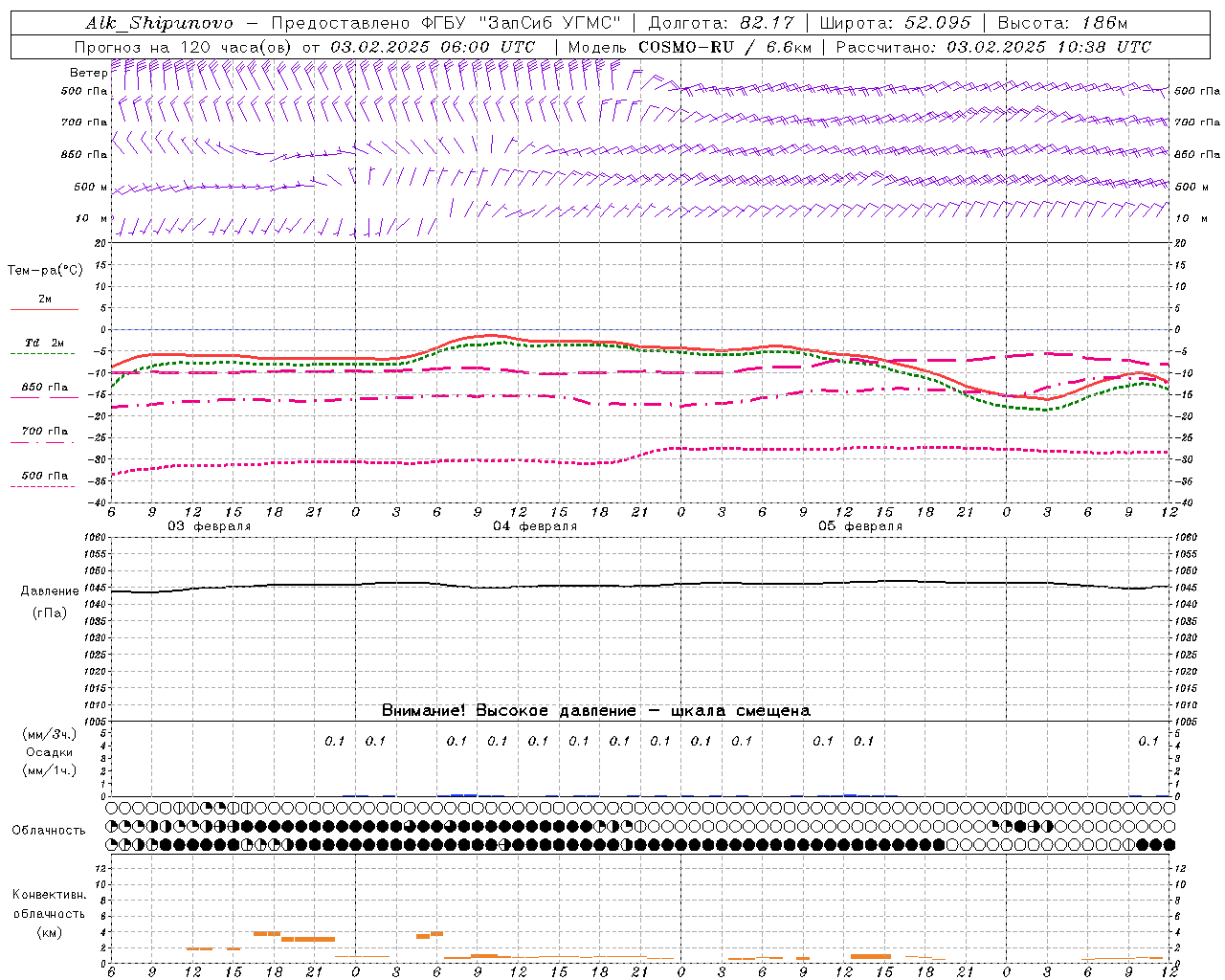Click the station name Alk_Shipunovo in the header

159,23
